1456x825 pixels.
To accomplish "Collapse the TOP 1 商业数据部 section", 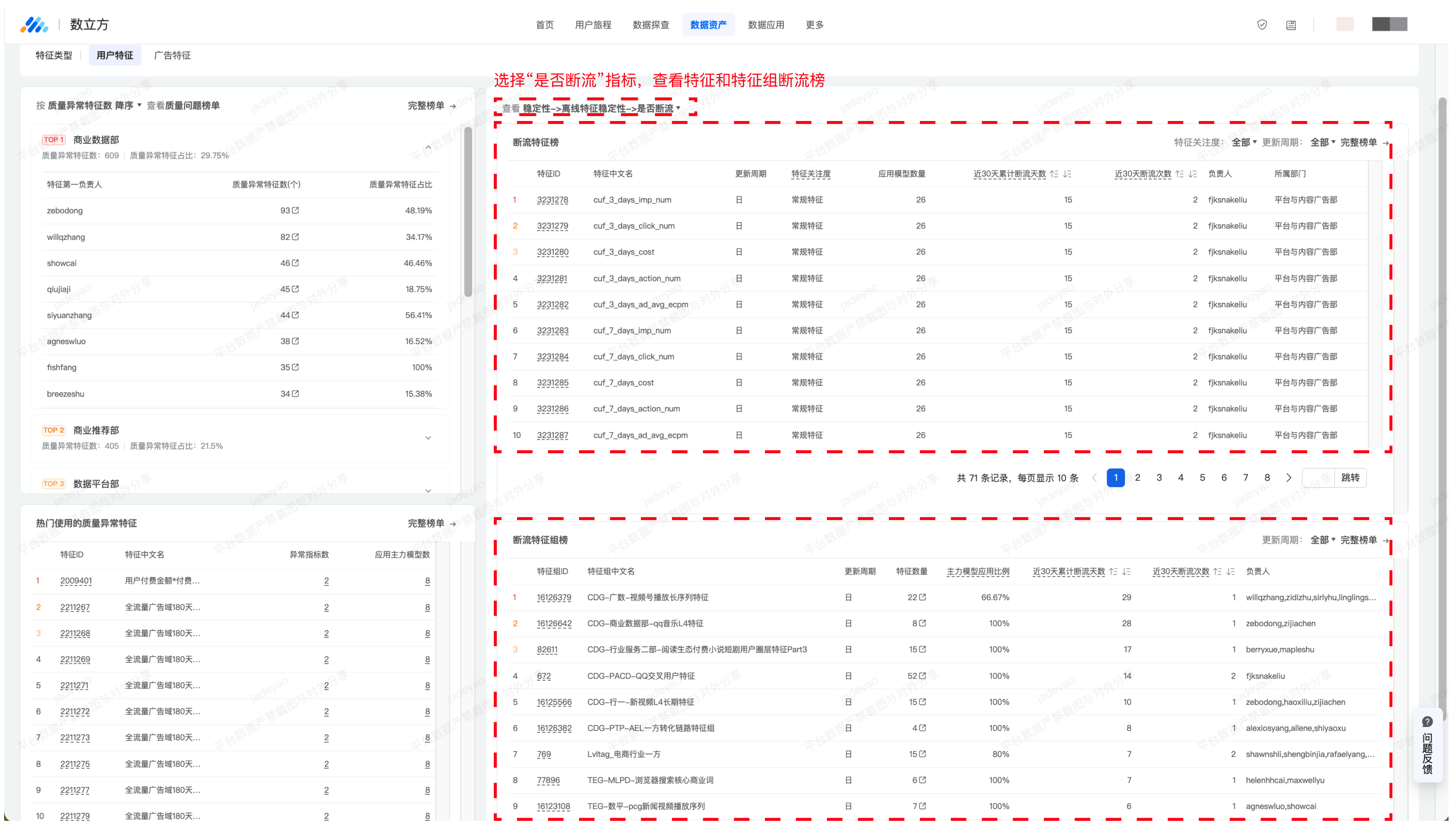I will pyautogui.click(x=428, y=147).
